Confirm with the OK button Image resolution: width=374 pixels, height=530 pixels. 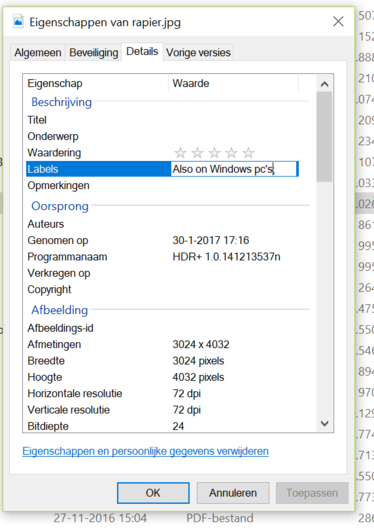click(153, 493)
